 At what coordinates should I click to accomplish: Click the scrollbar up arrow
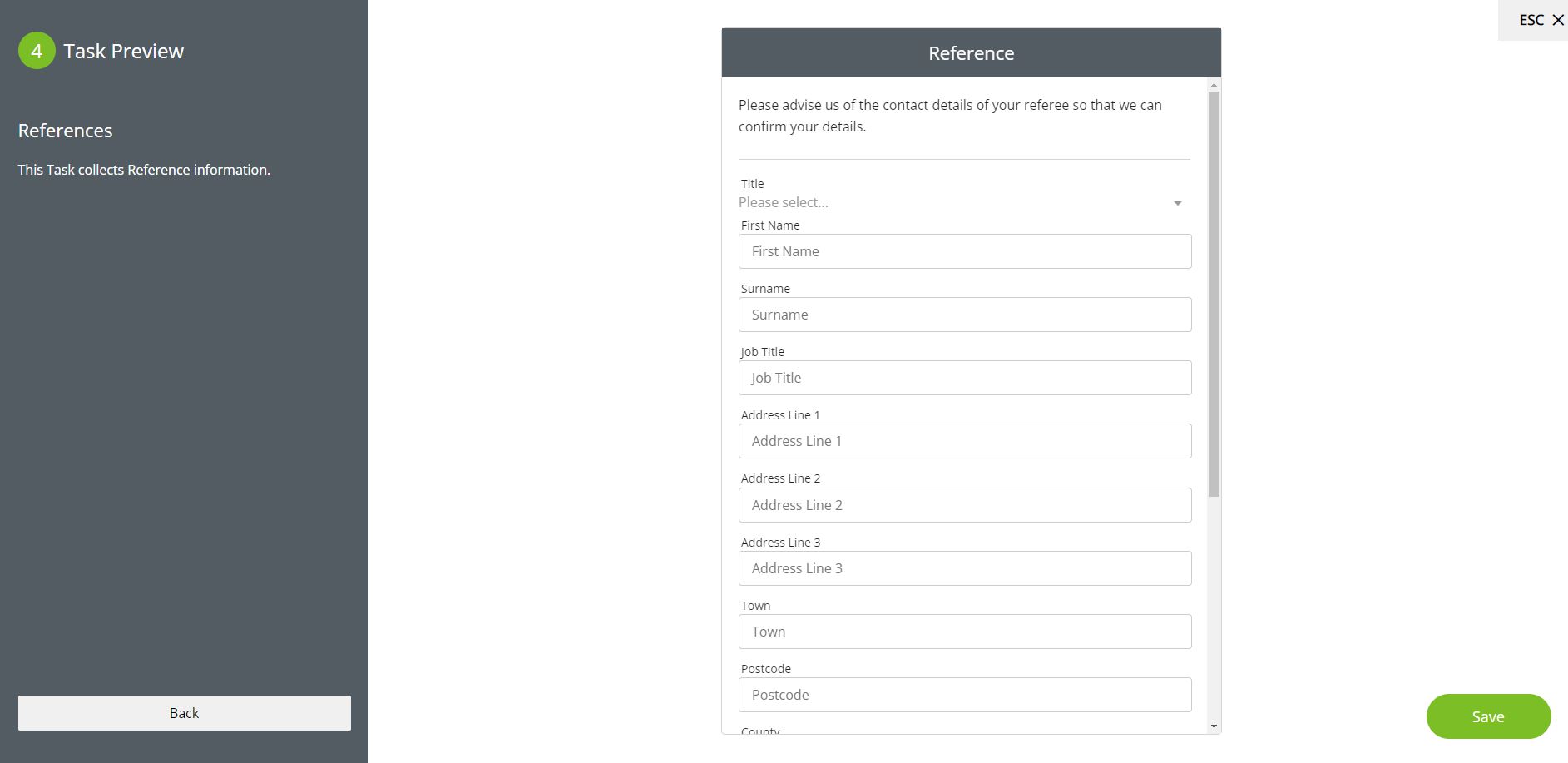(1214, 85)
